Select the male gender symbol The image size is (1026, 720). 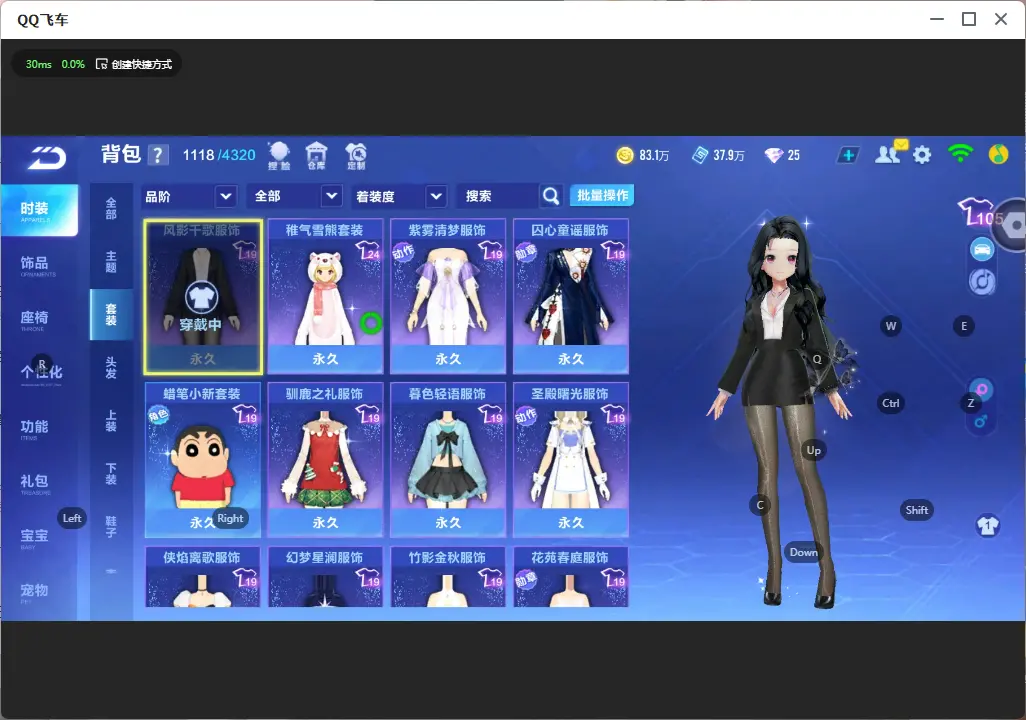980,421
